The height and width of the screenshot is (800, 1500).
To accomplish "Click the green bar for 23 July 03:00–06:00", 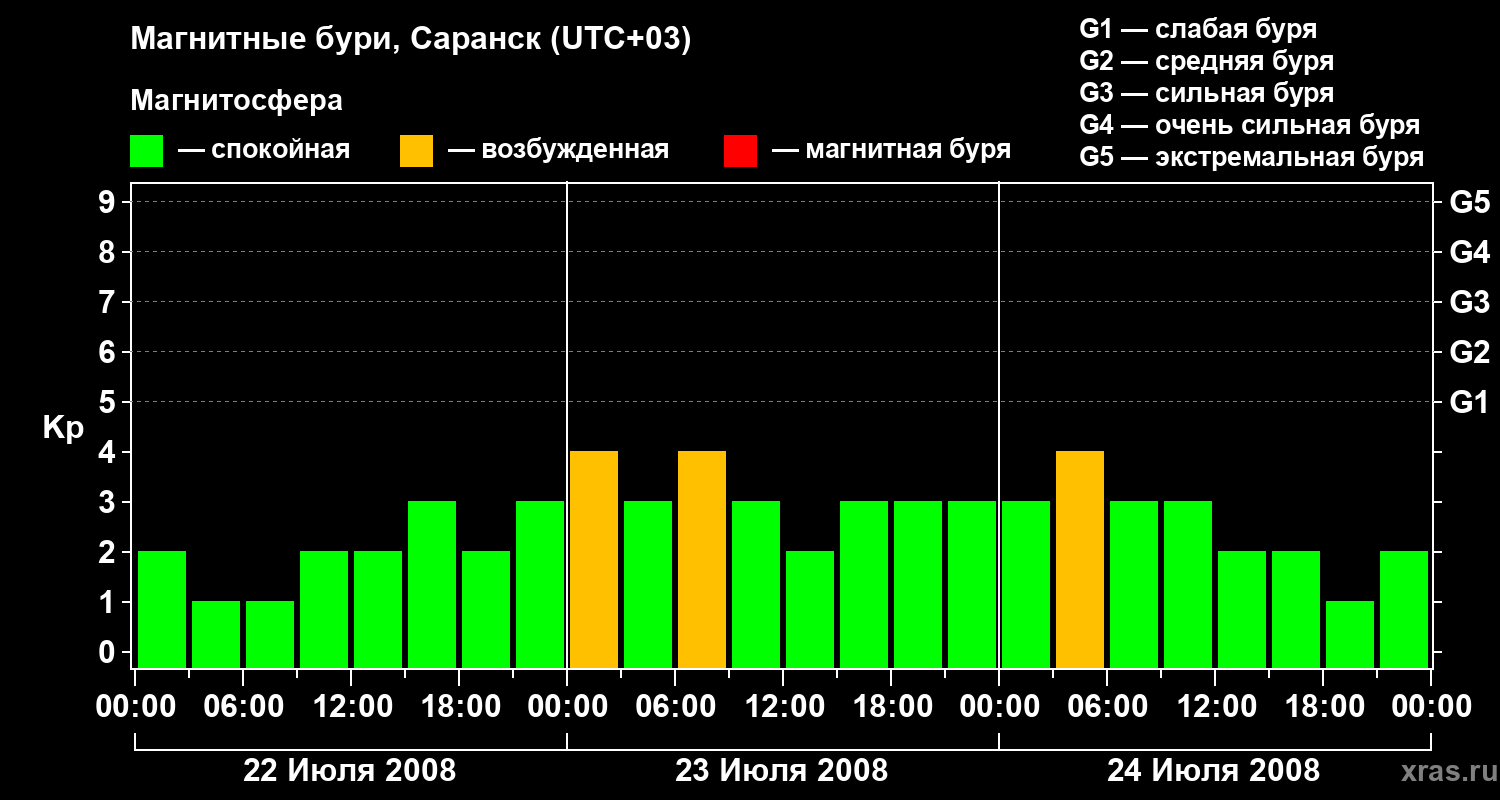I will pyautogui.click(x=648, y=584).
